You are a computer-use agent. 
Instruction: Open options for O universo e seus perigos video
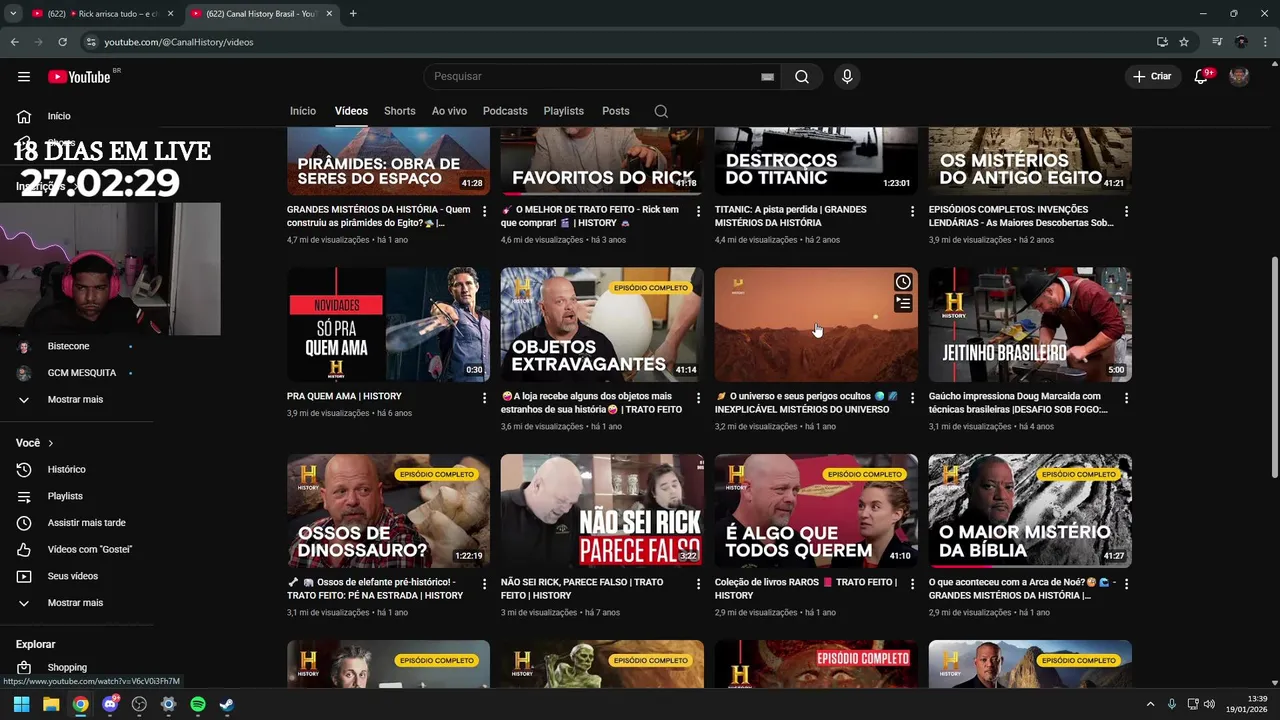pyautogui.click(x=912, y=398)
